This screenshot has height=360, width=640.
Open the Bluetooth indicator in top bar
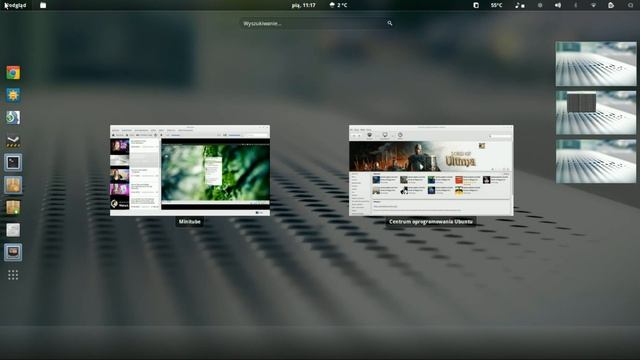coord(576,5)
